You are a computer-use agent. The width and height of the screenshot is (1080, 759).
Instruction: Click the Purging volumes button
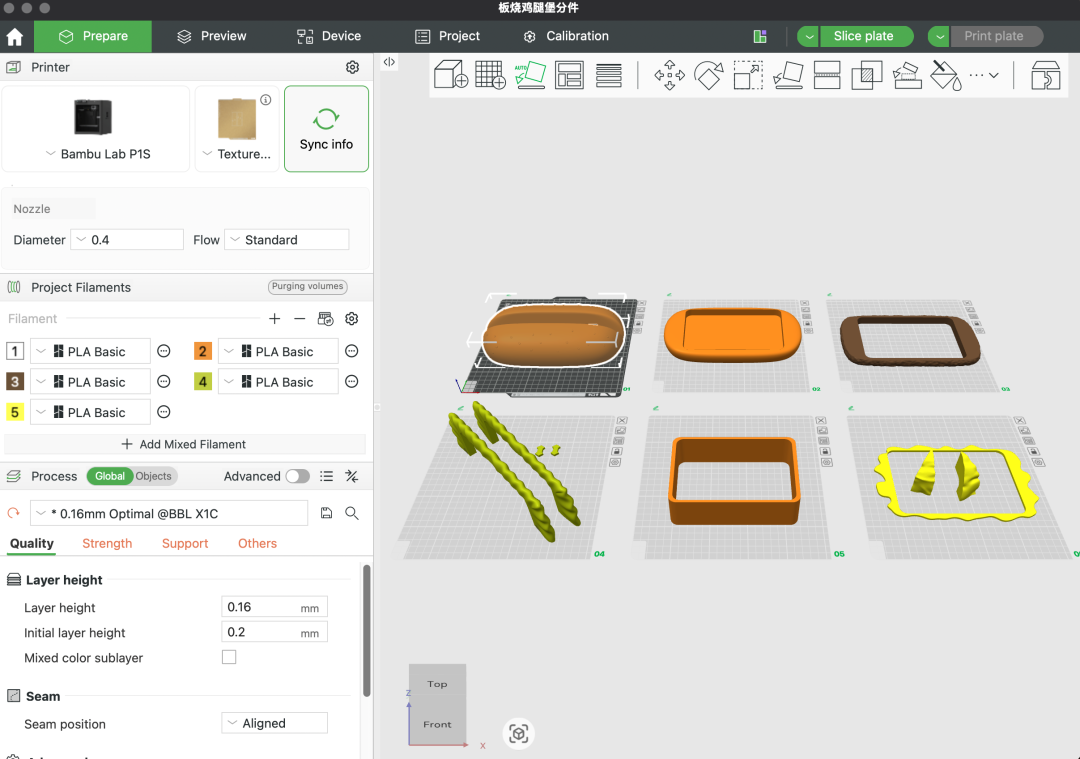307,287
